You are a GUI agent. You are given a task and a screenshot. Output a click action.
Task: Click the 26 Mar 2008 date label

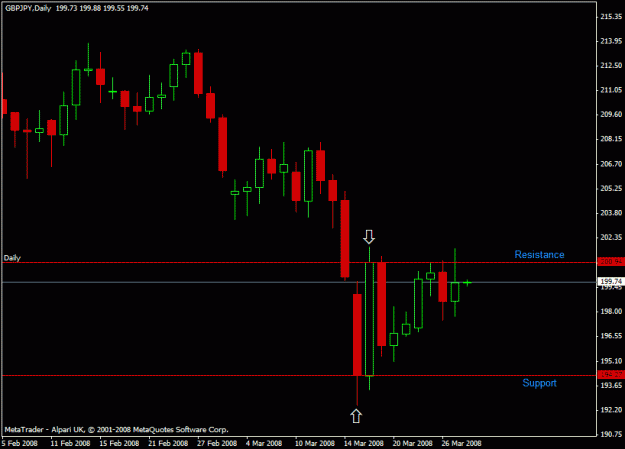click(x=462, y=443)
